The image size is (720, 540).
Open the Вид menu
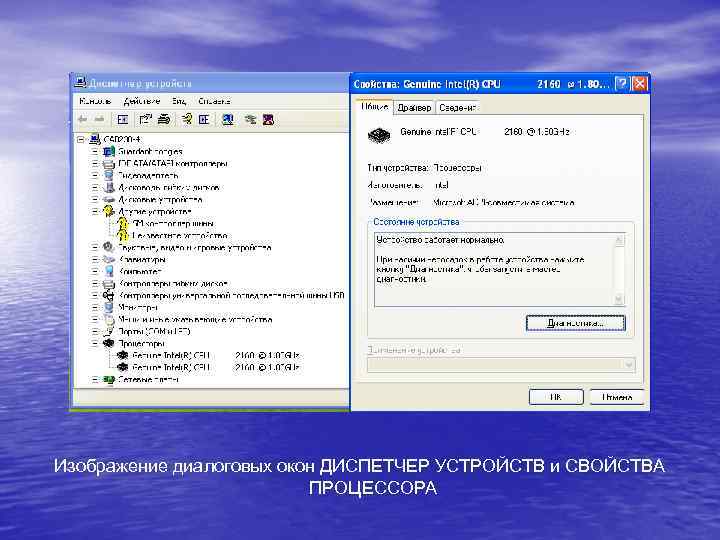[179, 101]
